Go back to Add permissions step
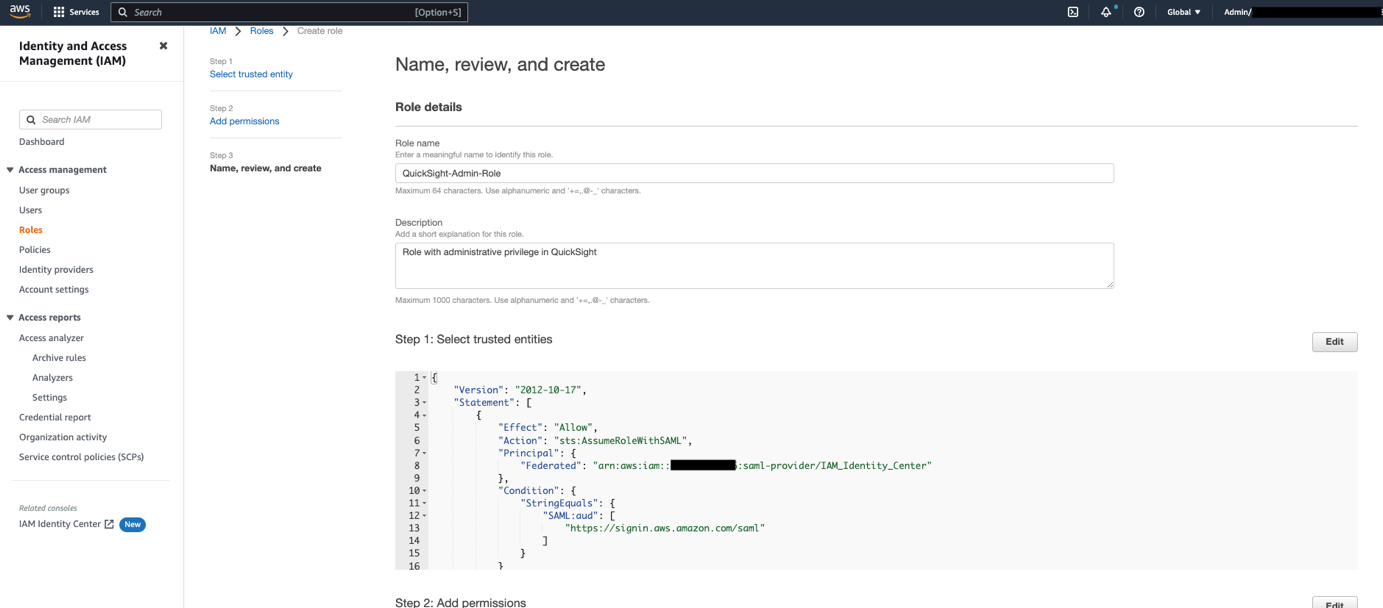This screenshot has height=608, width=1383. coord(244,121)
